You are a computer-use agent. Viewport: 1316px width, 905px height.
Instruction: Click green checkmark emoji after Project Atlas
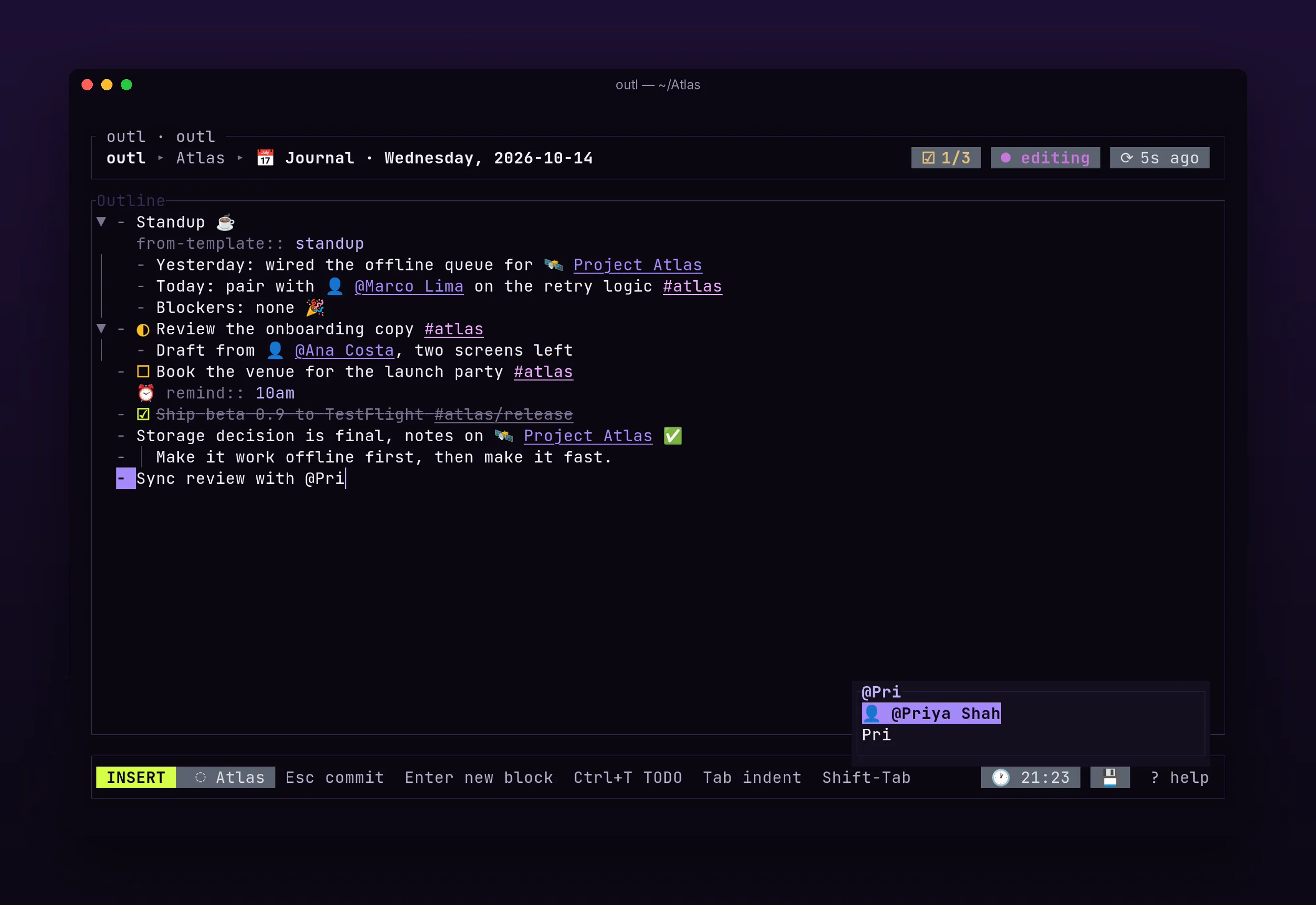click(x=673, y=435)
